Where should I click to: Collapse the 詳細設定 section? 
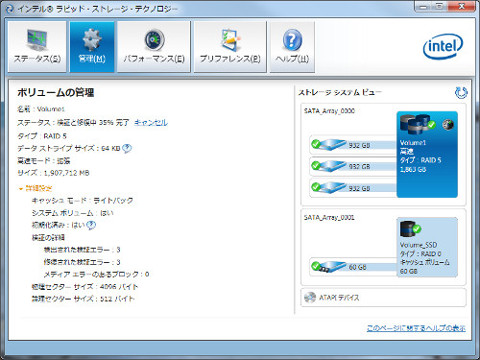click(x=36, y=188)
